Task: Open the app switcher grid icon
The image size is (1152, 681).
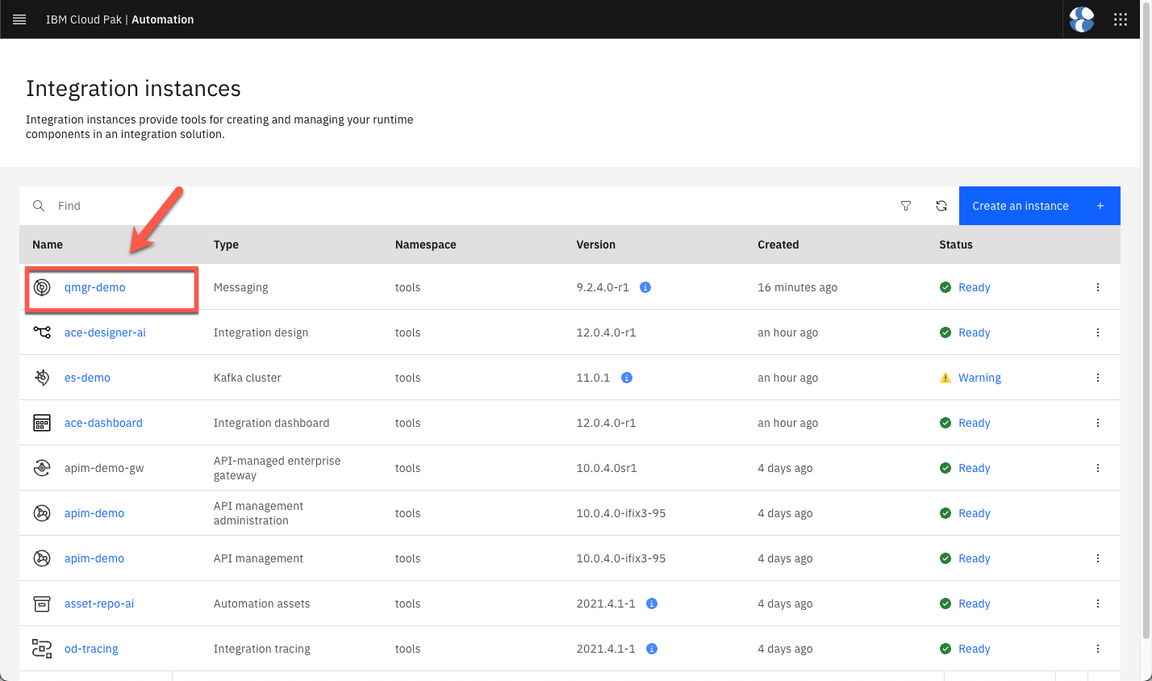Action: tap(1120, 19)
